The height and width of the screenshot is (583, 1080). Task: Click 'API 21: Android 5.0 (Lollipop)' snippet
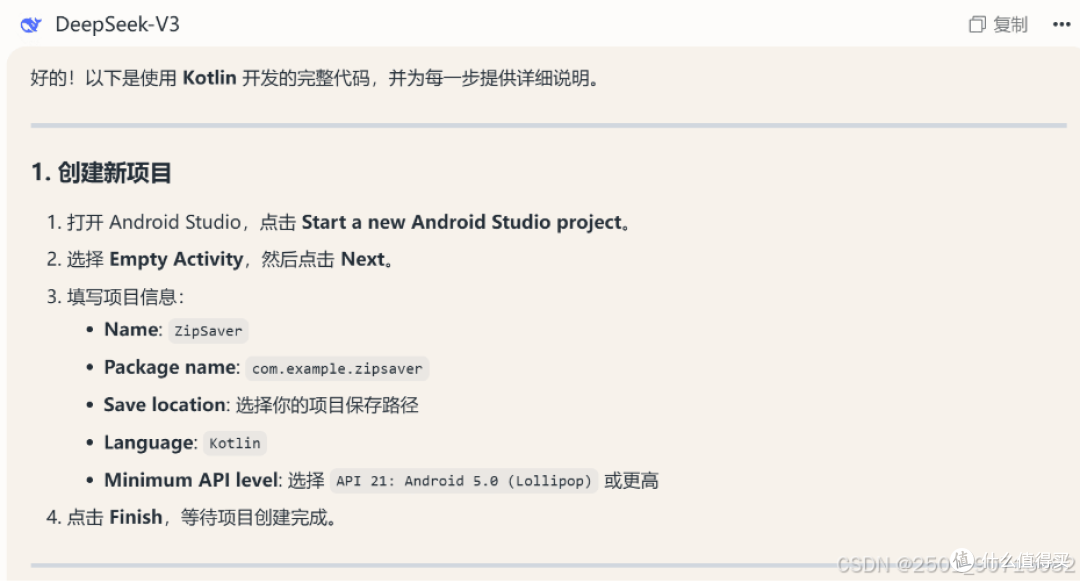click(x=464, y=481)
